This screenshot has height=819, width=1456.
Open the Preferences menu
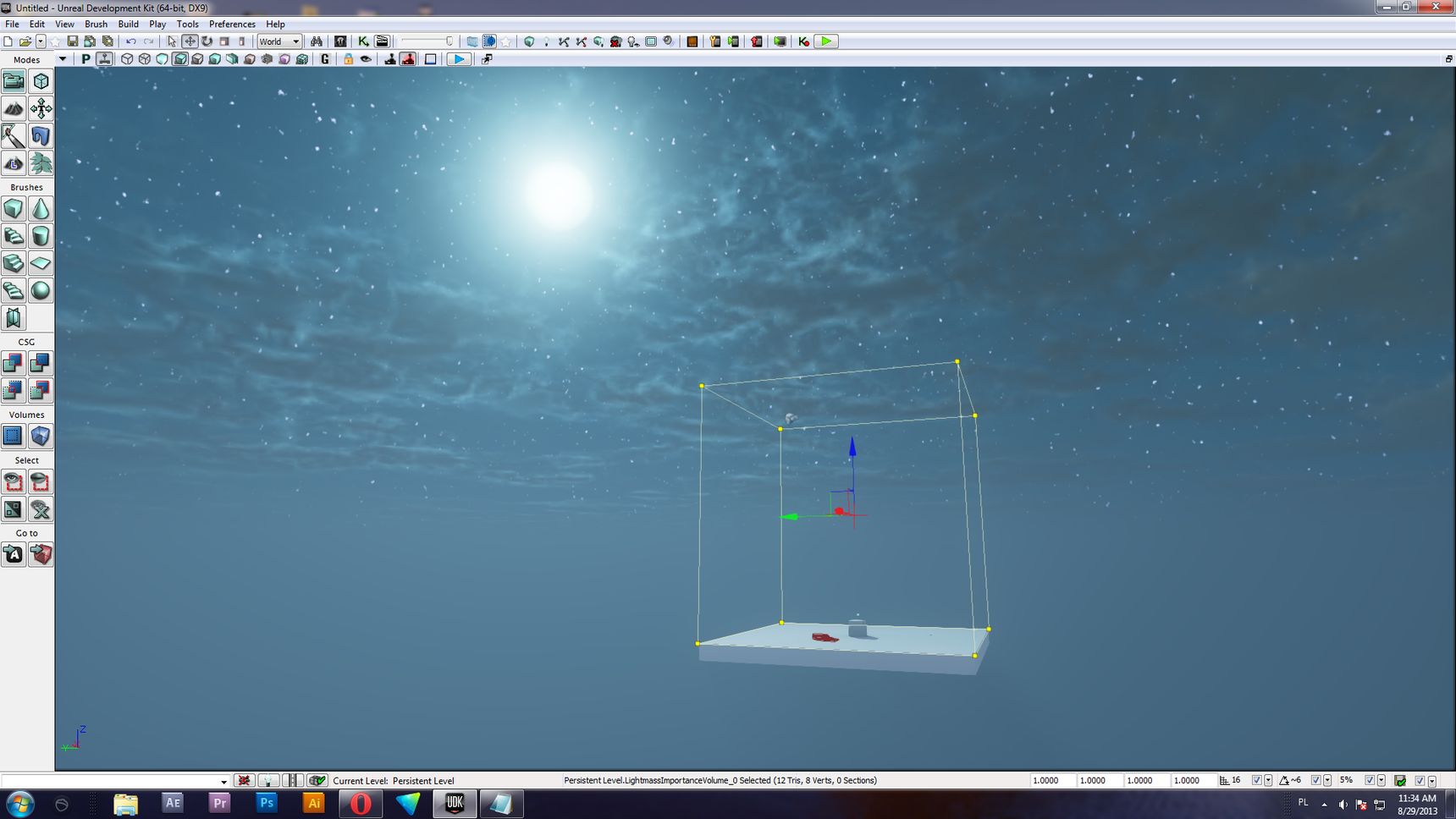[232, 25]
